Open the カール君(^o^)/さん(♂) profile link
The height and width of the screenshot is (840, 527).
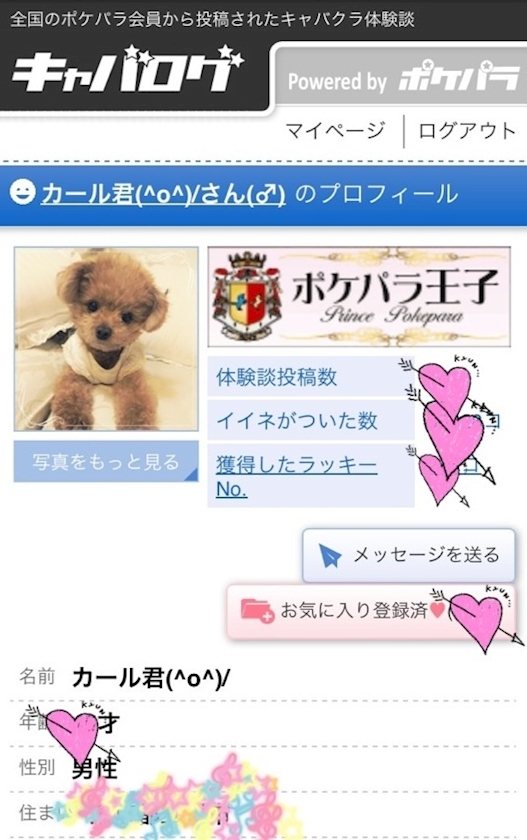163,193
